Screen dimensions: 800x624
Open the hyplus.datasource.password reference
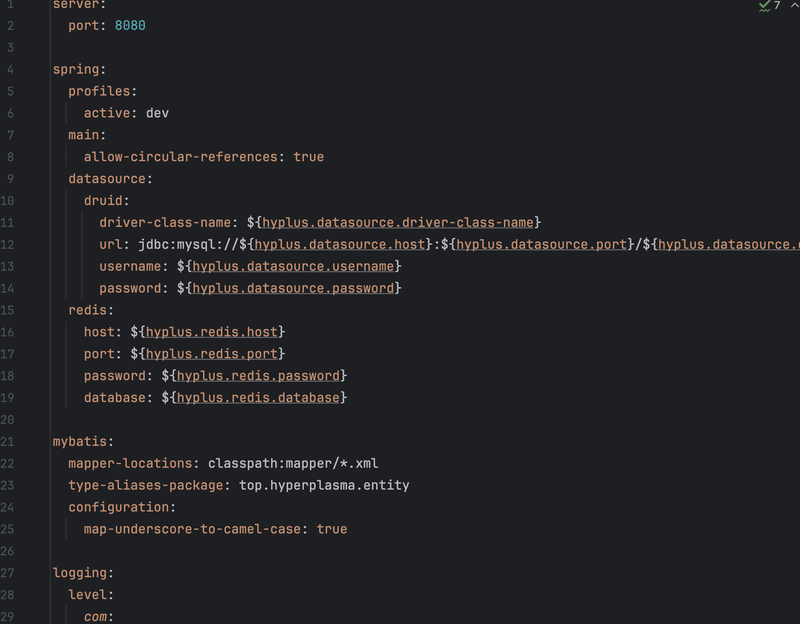click(293, 288)
